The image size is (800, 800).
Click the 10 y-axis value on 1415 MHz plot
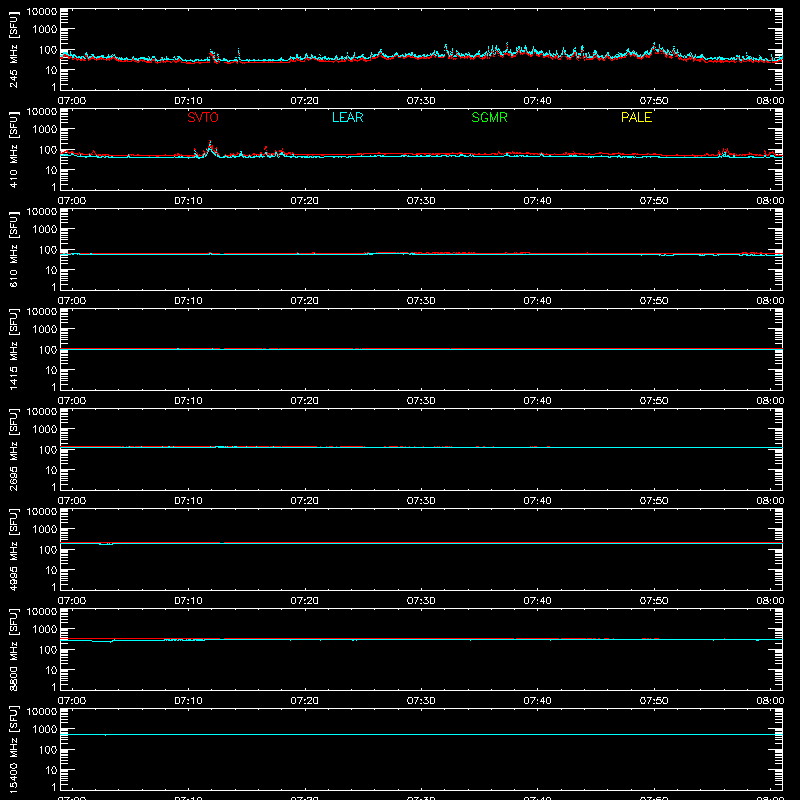tap(52, 370)
